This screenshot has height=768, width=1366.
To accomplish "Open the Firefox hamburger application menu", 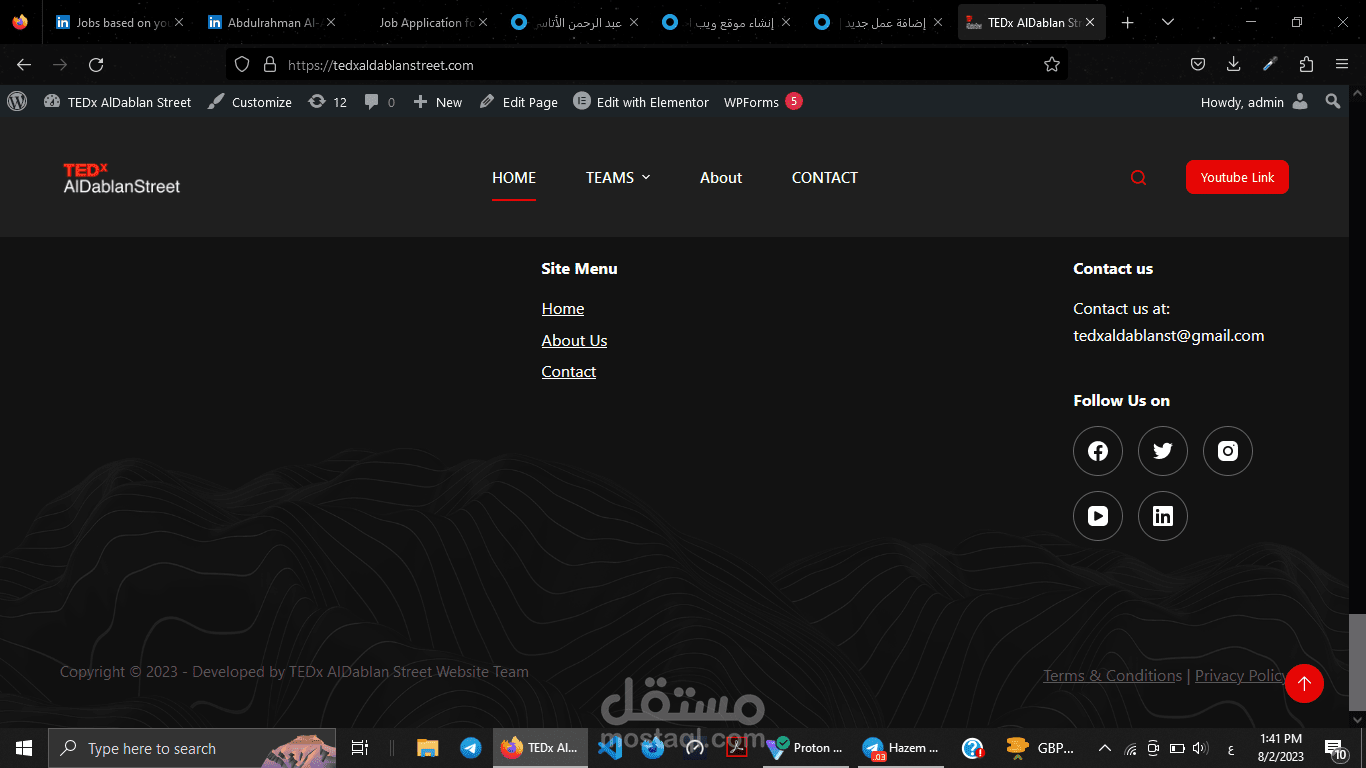I will pyautogui.click(x=1342, y=64).
